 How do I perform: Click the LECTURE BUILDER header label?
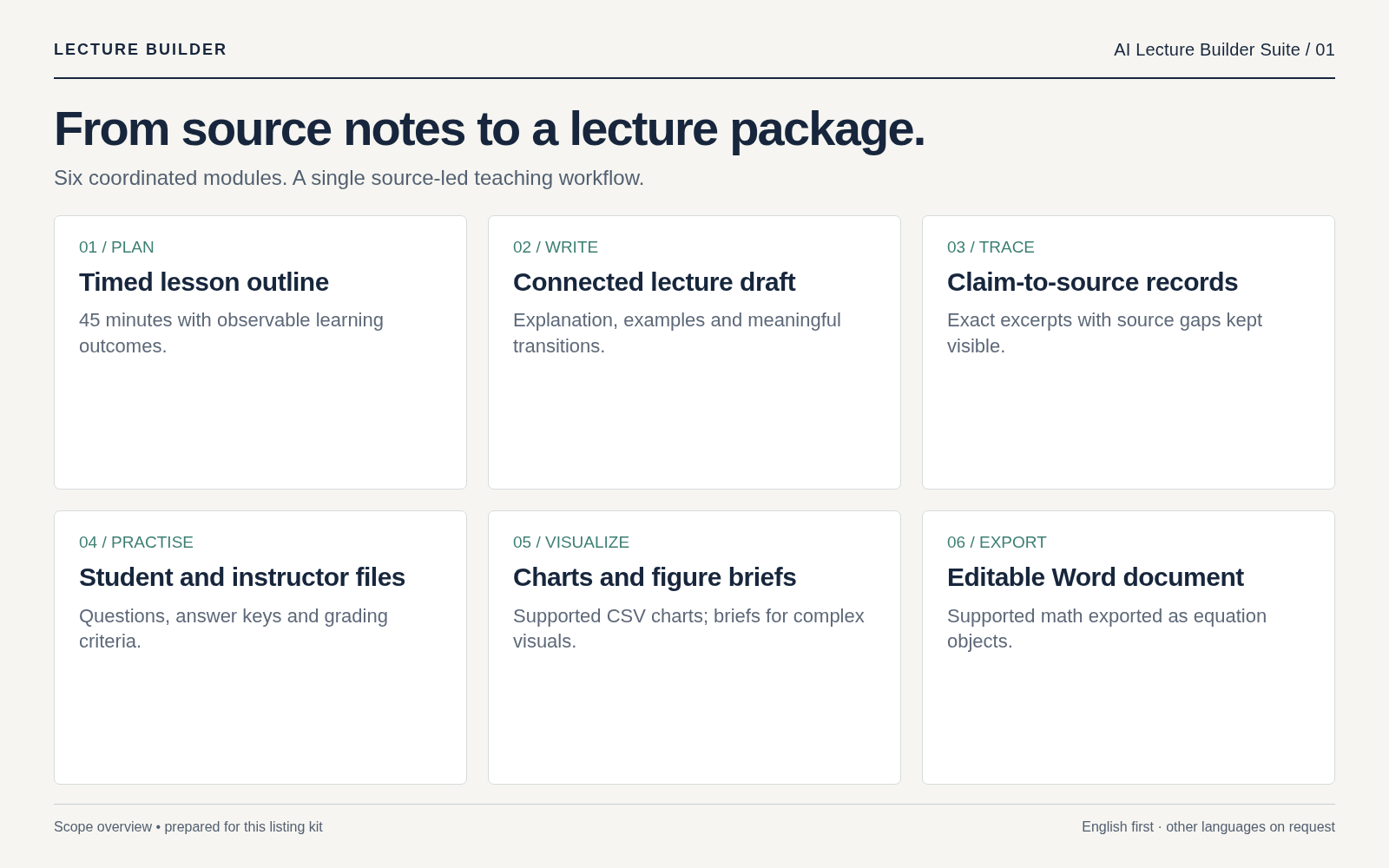(x=140, y=49)
